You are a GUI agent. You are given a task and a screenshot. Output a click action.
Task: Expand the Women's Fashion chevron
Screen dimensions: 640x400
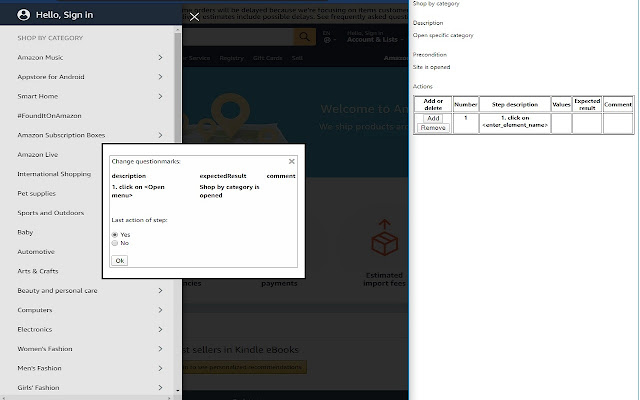160,349
